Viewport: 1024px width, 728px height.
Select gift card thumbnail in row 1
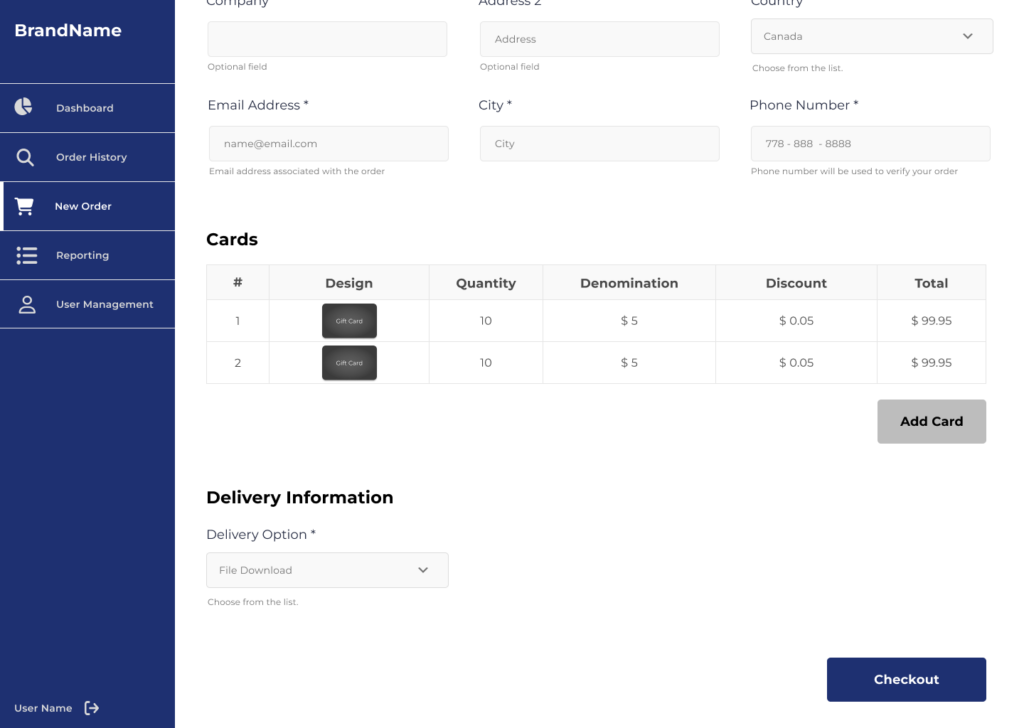(x=349, y=321)
